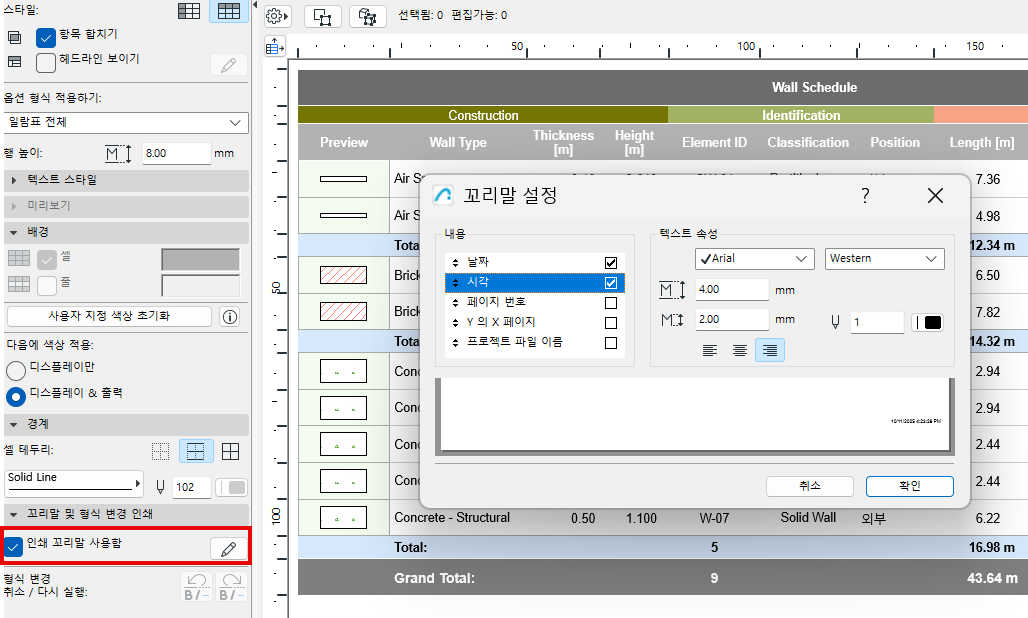The height and width of the screenshot is (618, 1028).
Task: Select the horizontal-only cell border icon
Action: pos(196,451)
